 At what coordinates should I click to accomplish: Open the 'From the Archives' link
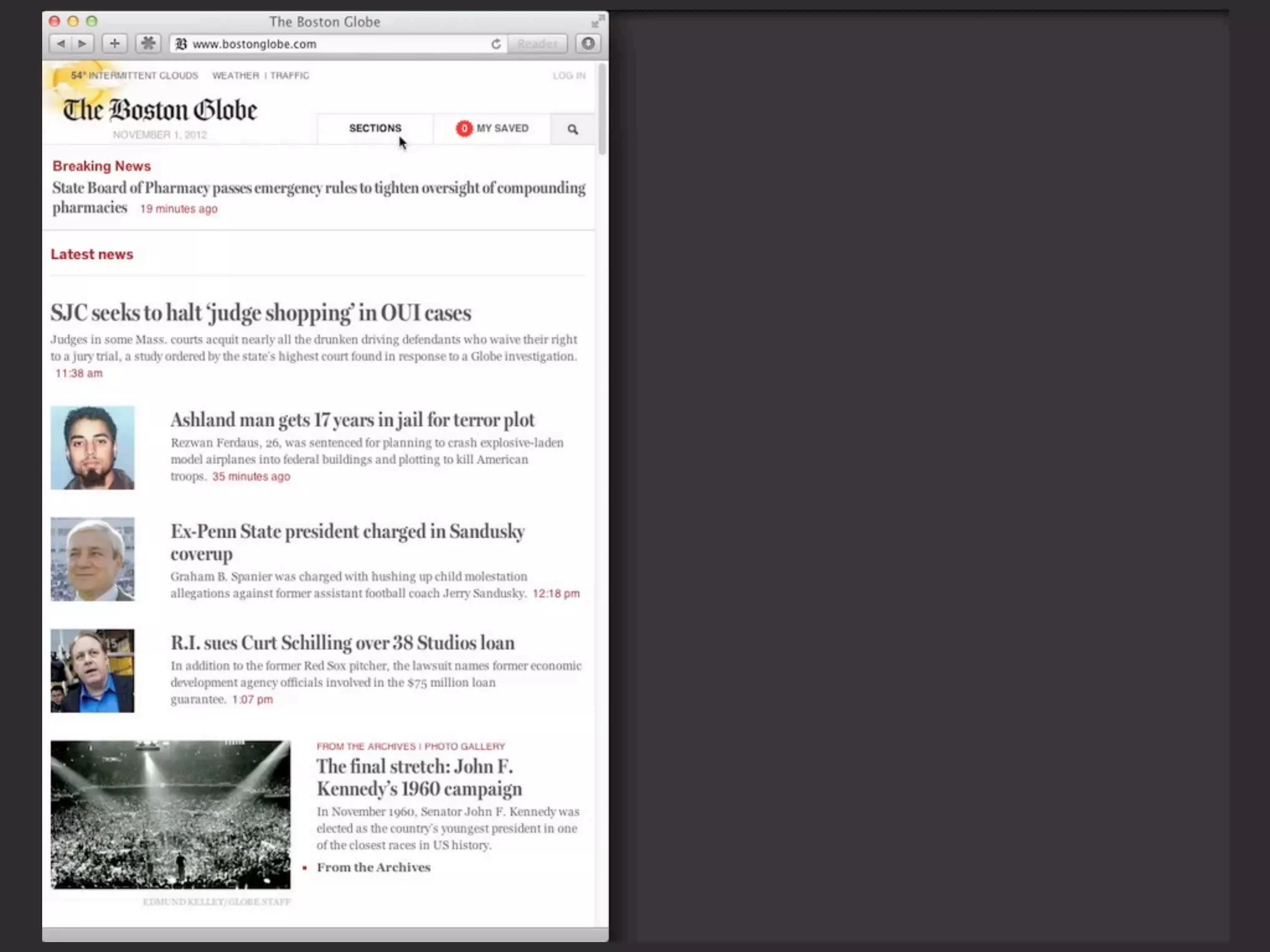click(373, 867)
